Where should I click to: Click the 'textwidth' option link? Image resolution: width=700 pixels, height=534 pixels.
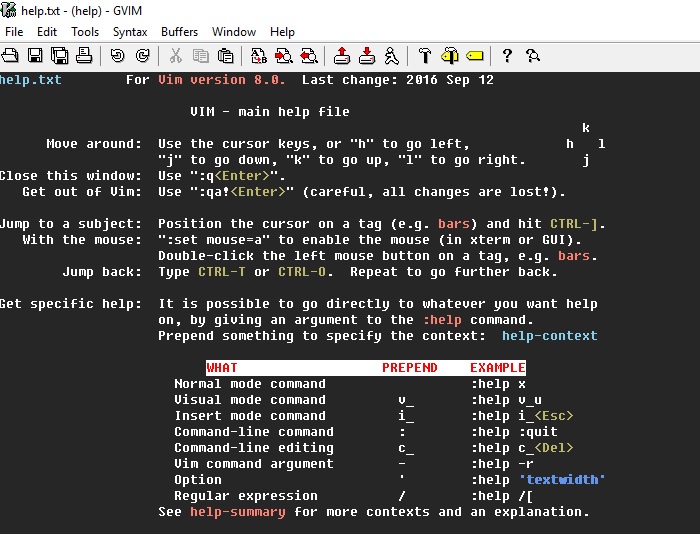pos(562,480)
